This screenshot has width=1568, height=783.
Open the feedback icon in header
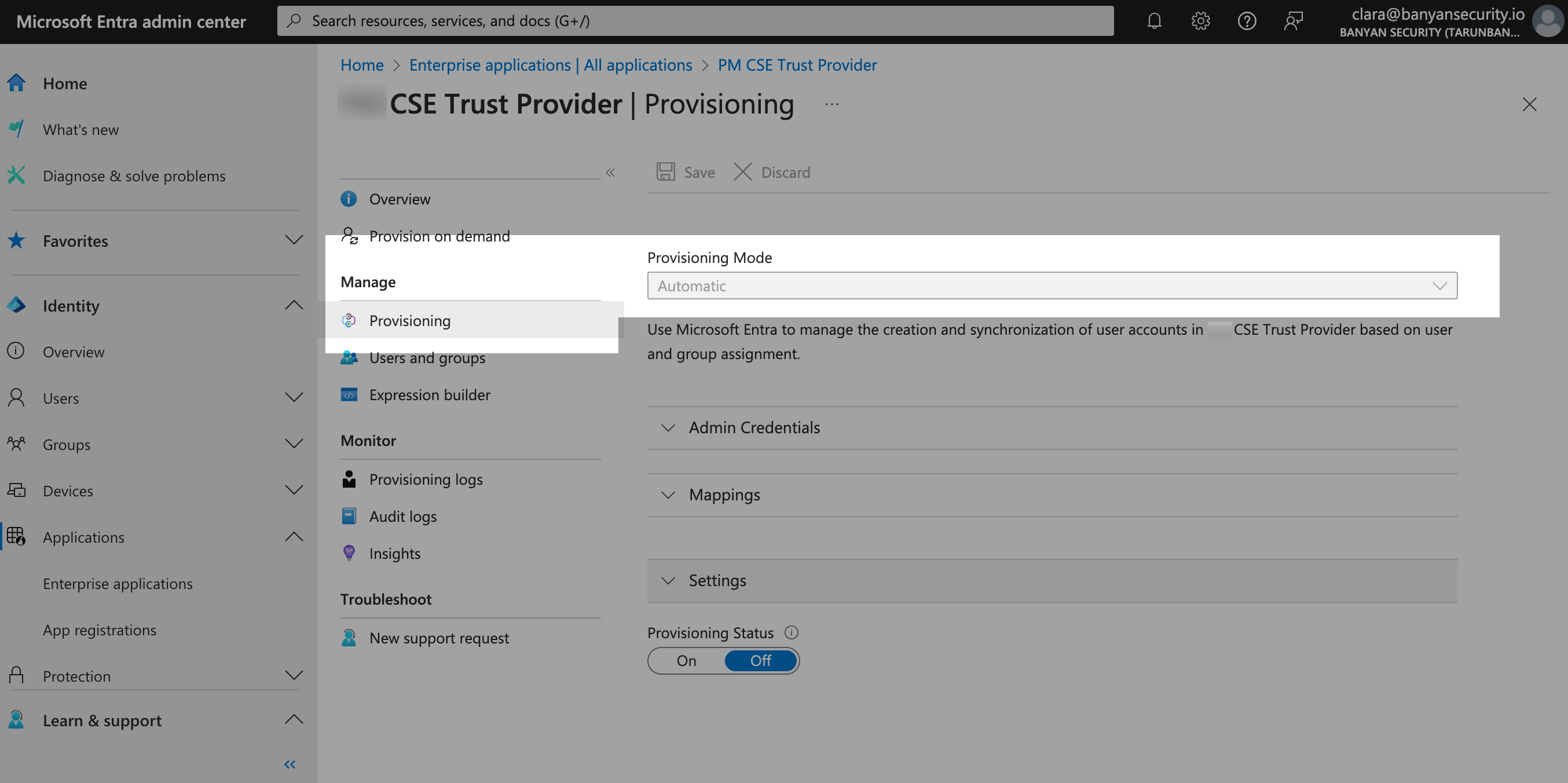tap(1293, 21)
